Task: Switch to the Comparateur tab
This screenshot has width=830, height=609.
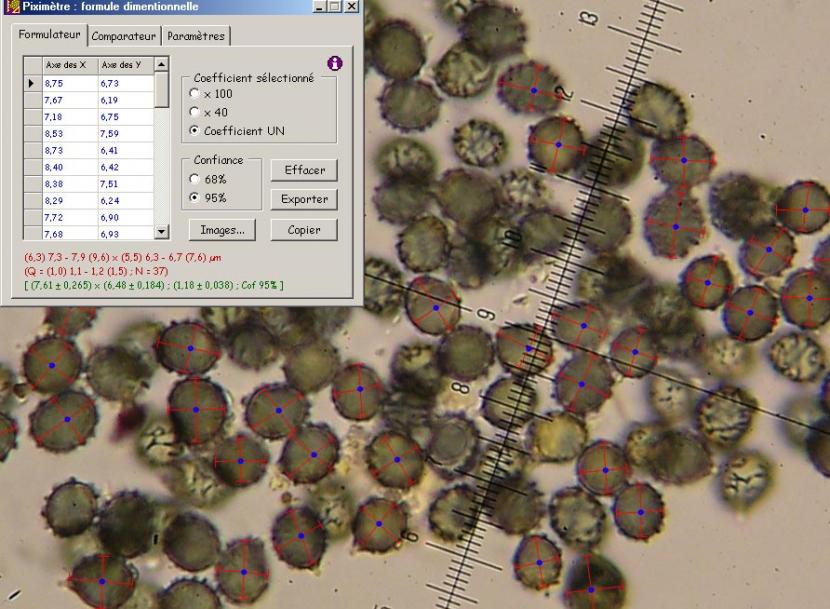Action: (124, 37)
